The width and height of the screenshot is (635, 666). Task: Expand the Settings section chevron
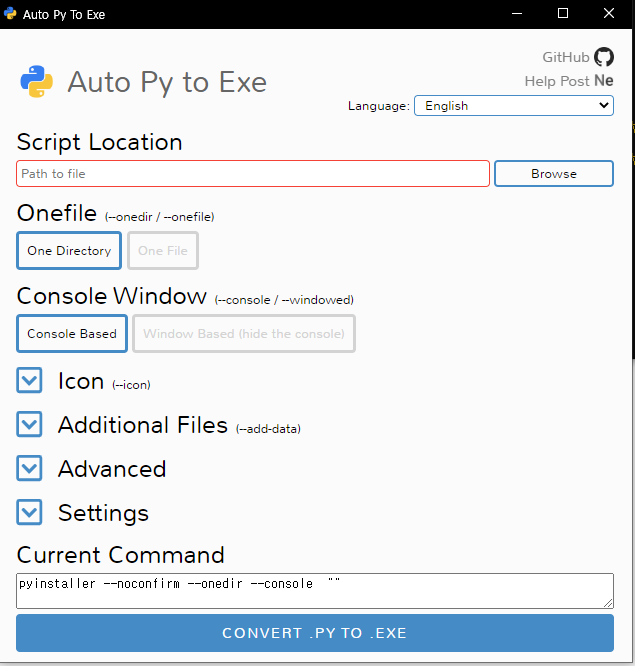(x=29, y=512)
